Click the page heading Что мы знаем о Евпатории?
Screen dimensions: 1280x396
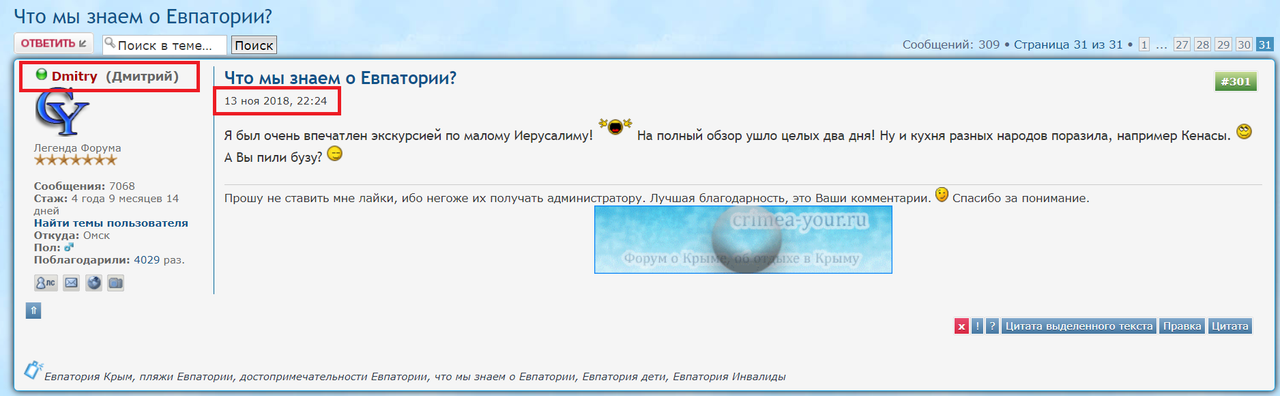coord(143,17)
